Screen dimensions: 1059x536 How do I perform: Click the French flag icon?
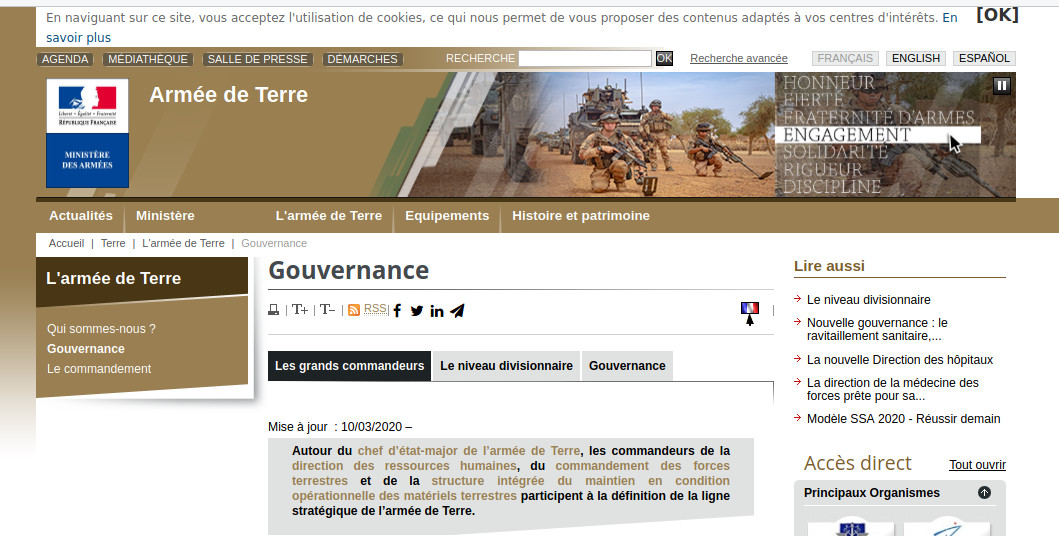click(x=749, y=308)
